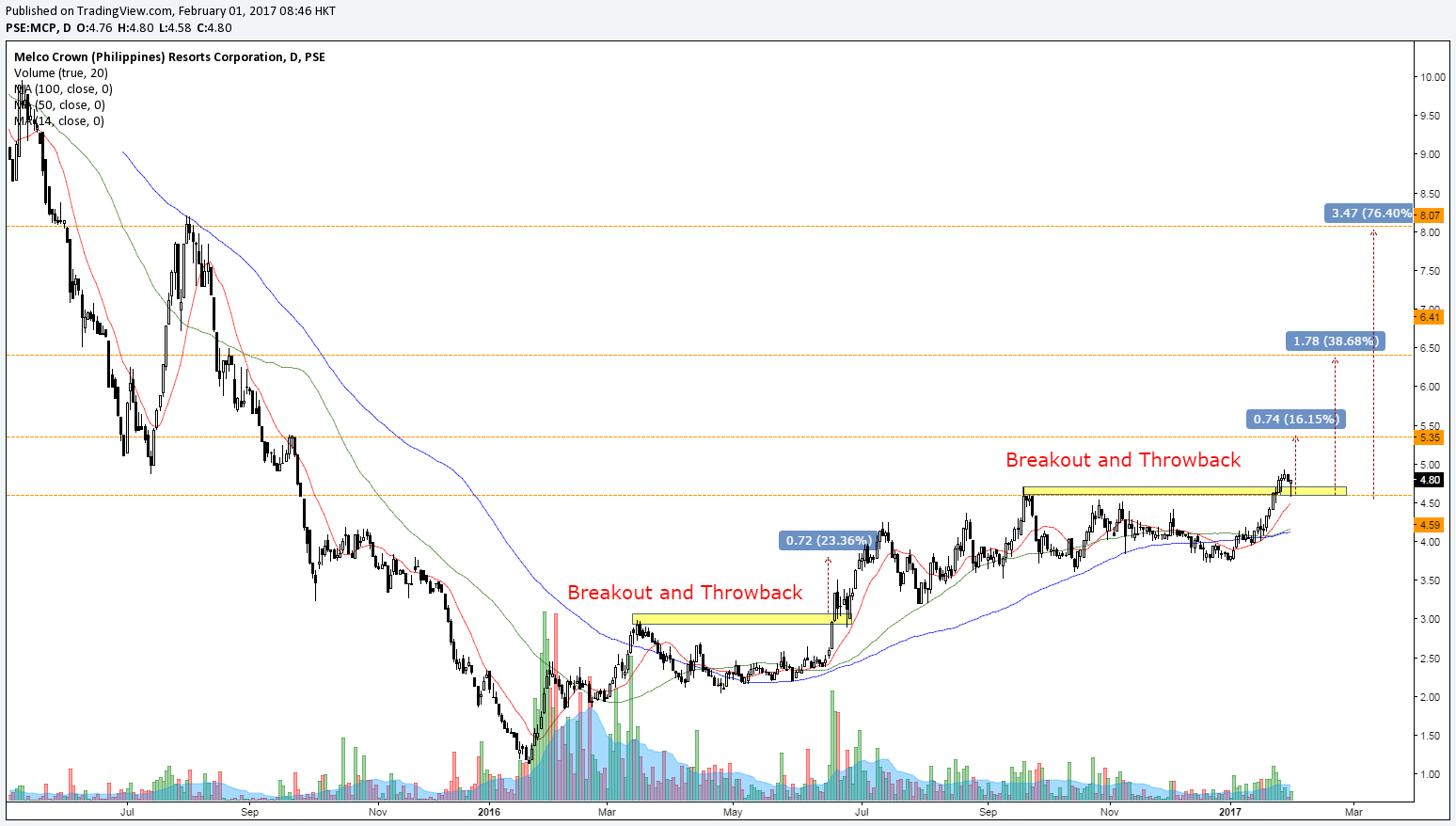Click the 2016 label on the time axis
The width and height of the screenshot is (1456, 826).
(490, 811)
